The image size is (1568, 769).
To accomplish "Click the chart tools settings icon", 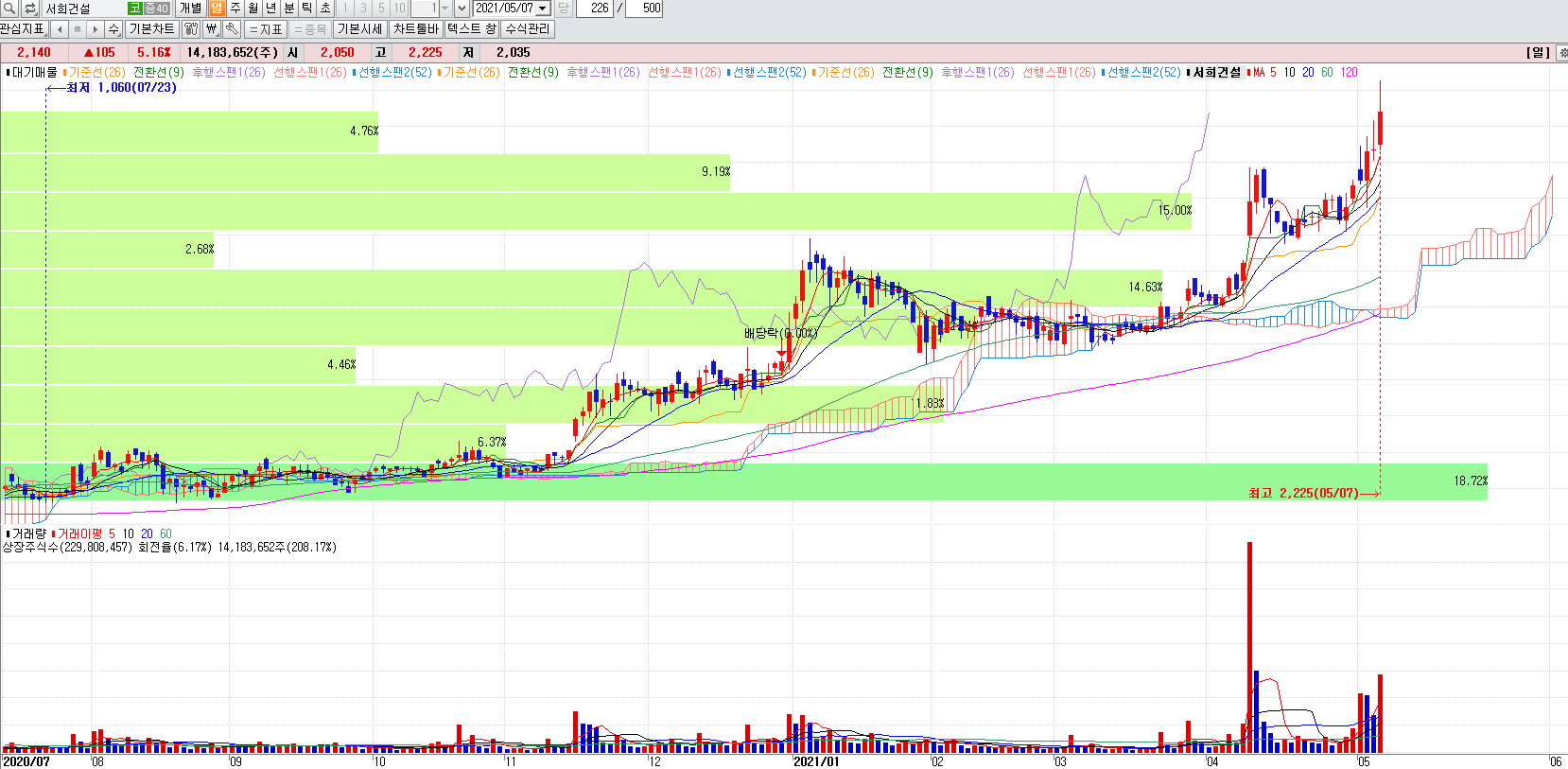I will [x=190, y=29].
